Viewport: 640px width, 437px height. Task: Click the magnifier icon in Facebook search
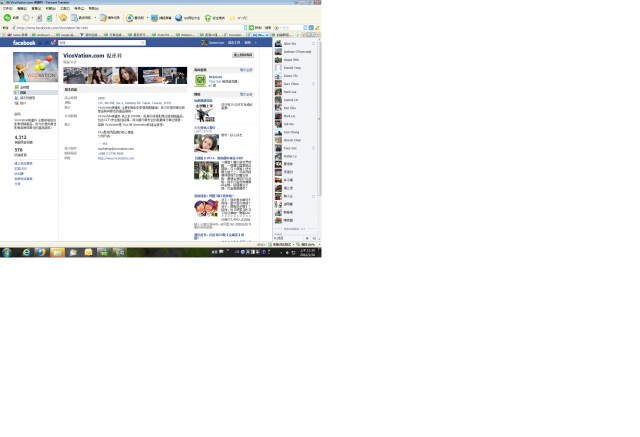coord(142,42)
